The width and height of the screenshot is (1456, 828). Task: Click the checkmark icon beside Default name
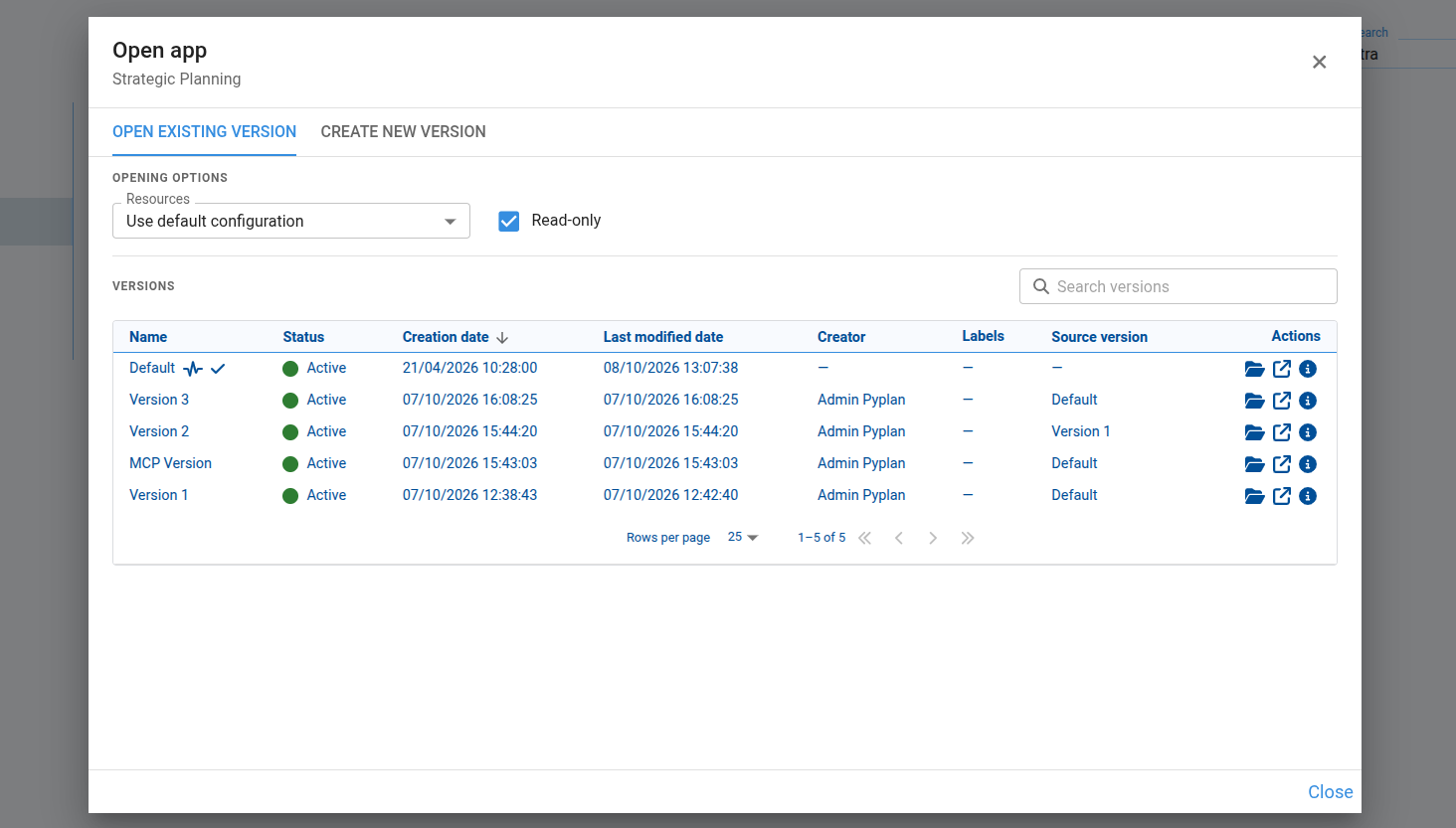click(218, 369)
